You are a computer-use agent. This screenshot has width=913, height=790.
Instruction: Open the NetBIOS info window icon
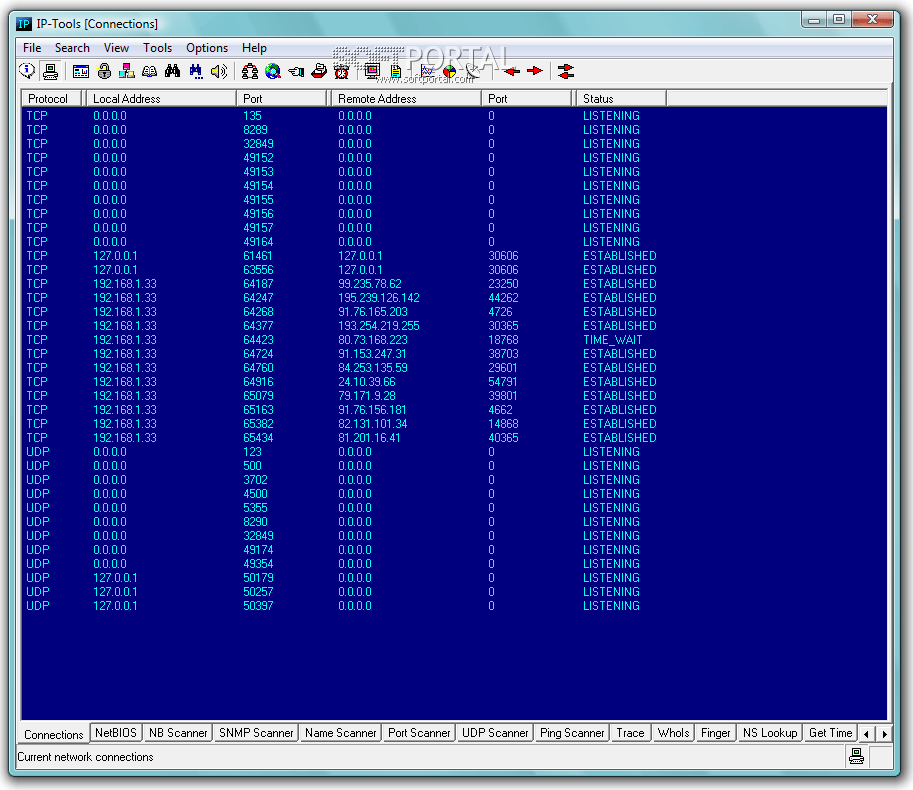(81, 71)
